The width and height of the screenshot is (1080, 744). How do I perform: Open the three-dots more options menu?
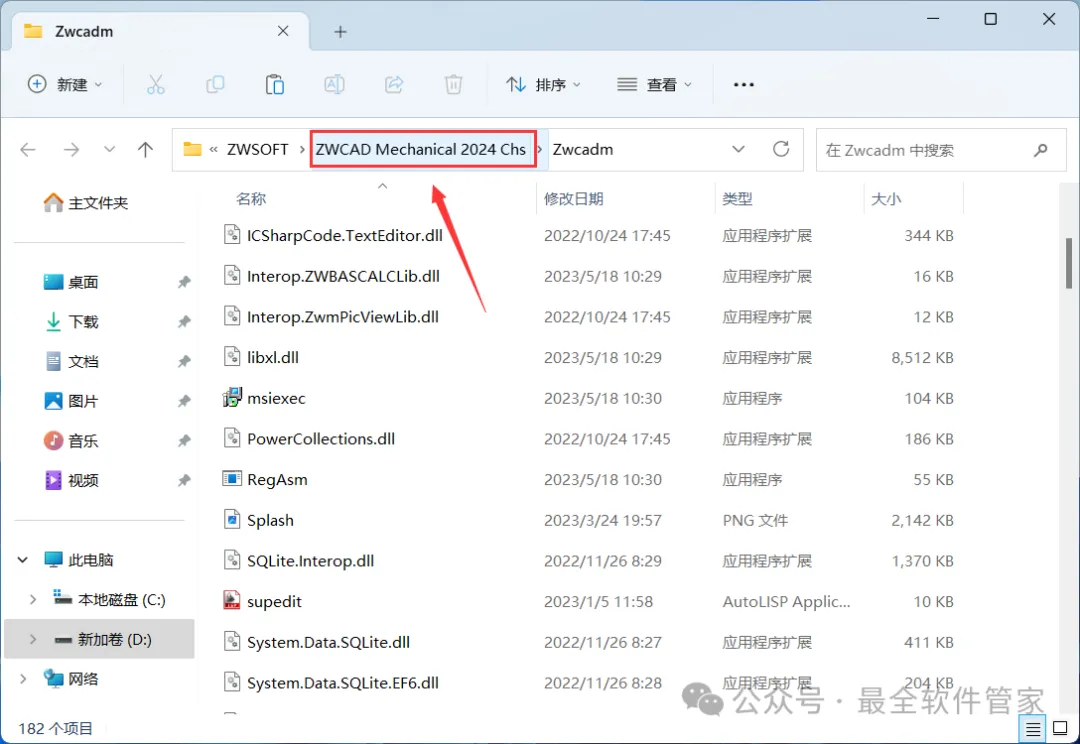pos(744,85)
